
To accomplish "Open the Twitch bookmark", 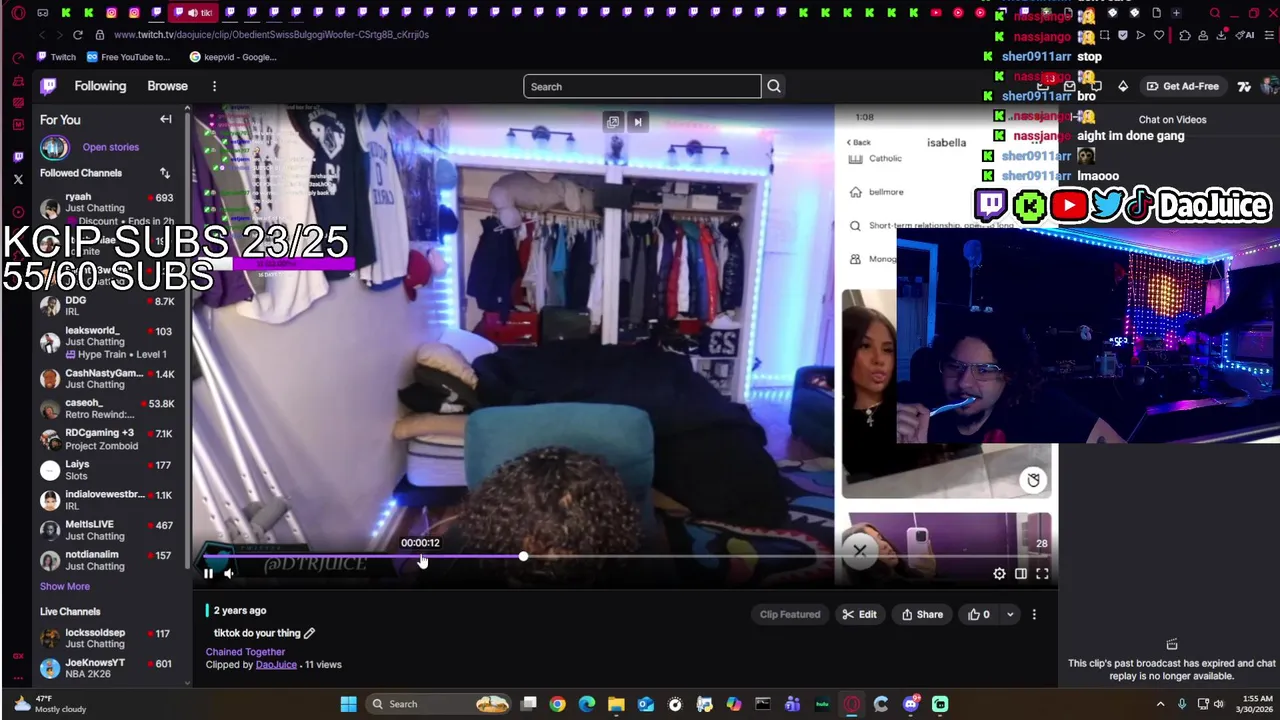I will (56, 57).
